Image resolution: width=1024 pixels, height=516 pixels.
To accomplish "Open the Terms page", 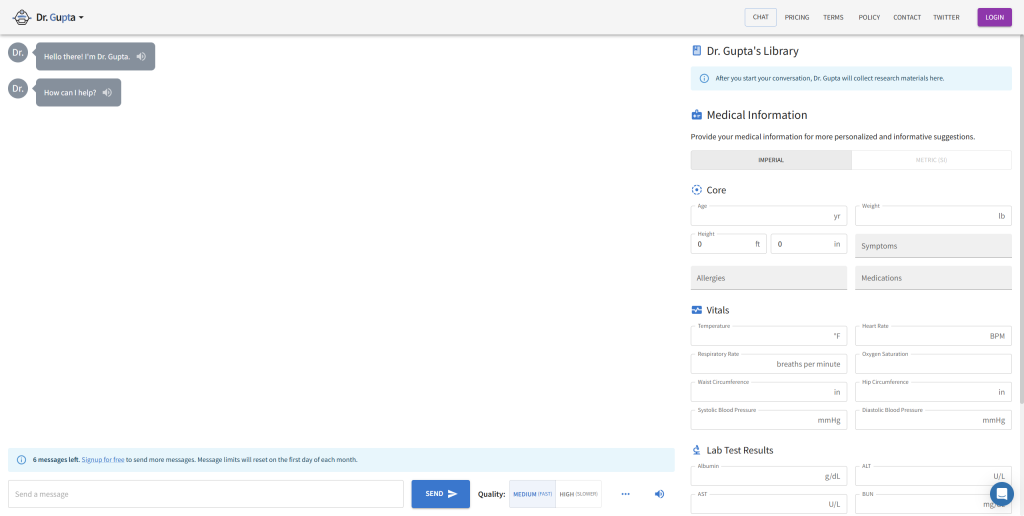I will pos(833,18).
